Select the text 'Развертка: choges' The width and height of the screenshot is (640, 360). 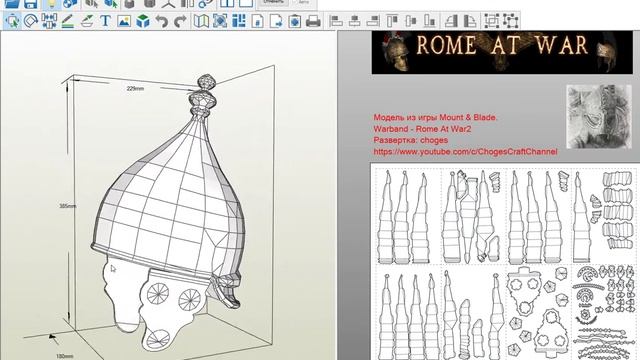pos(411,140)
